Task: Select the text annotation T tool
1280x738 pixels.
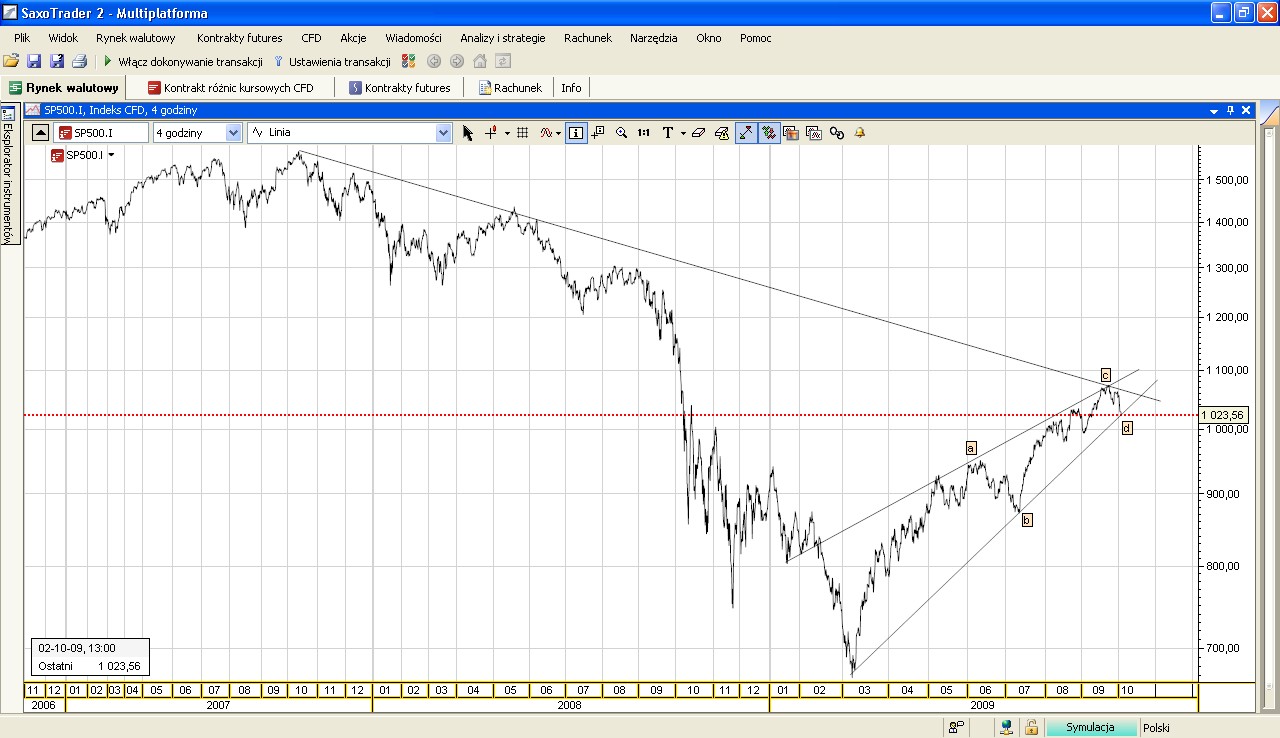Action: (x=668, y=132)
